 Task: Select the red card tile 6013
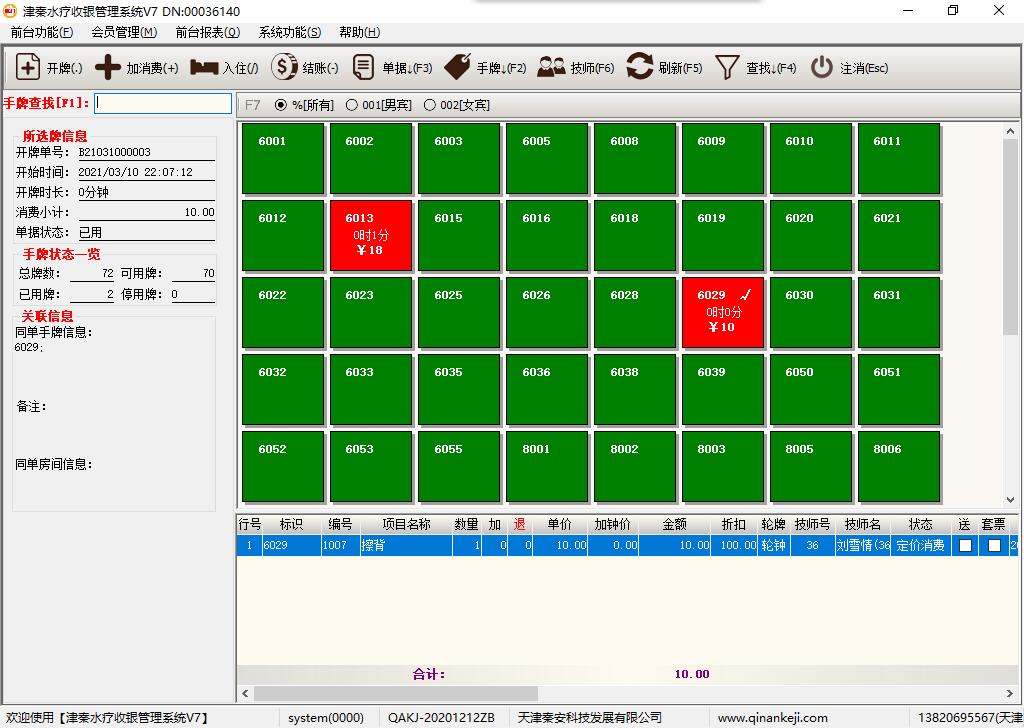(x=371, y=235)
